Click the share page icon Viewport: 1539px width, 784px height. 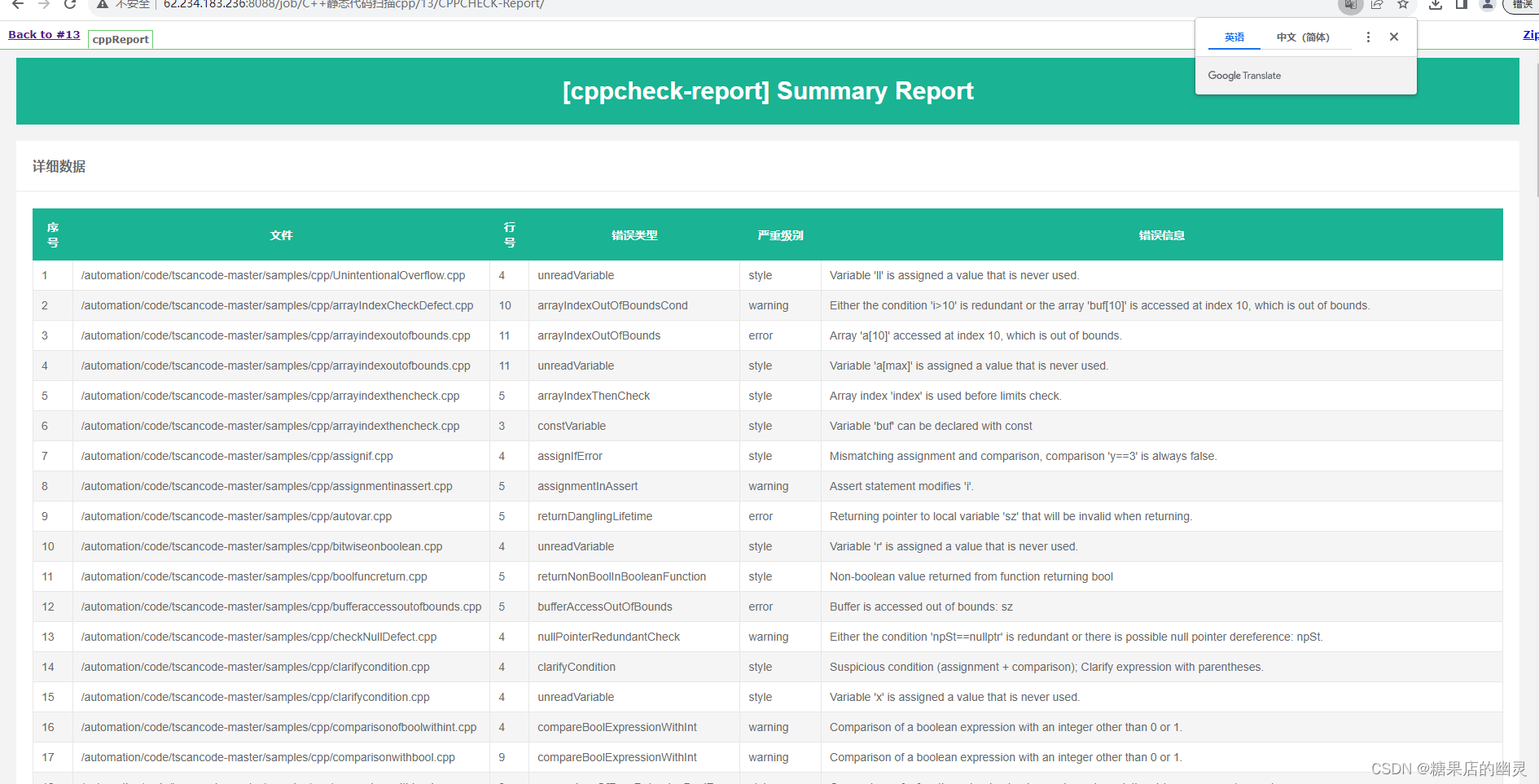click(1377, 4)
